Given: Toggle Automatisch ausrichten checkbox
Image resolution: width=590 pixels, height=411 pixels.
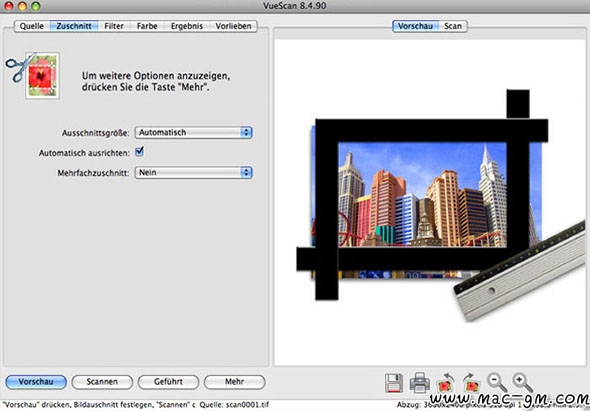Looking at the screenshot, I should [140, 152].
